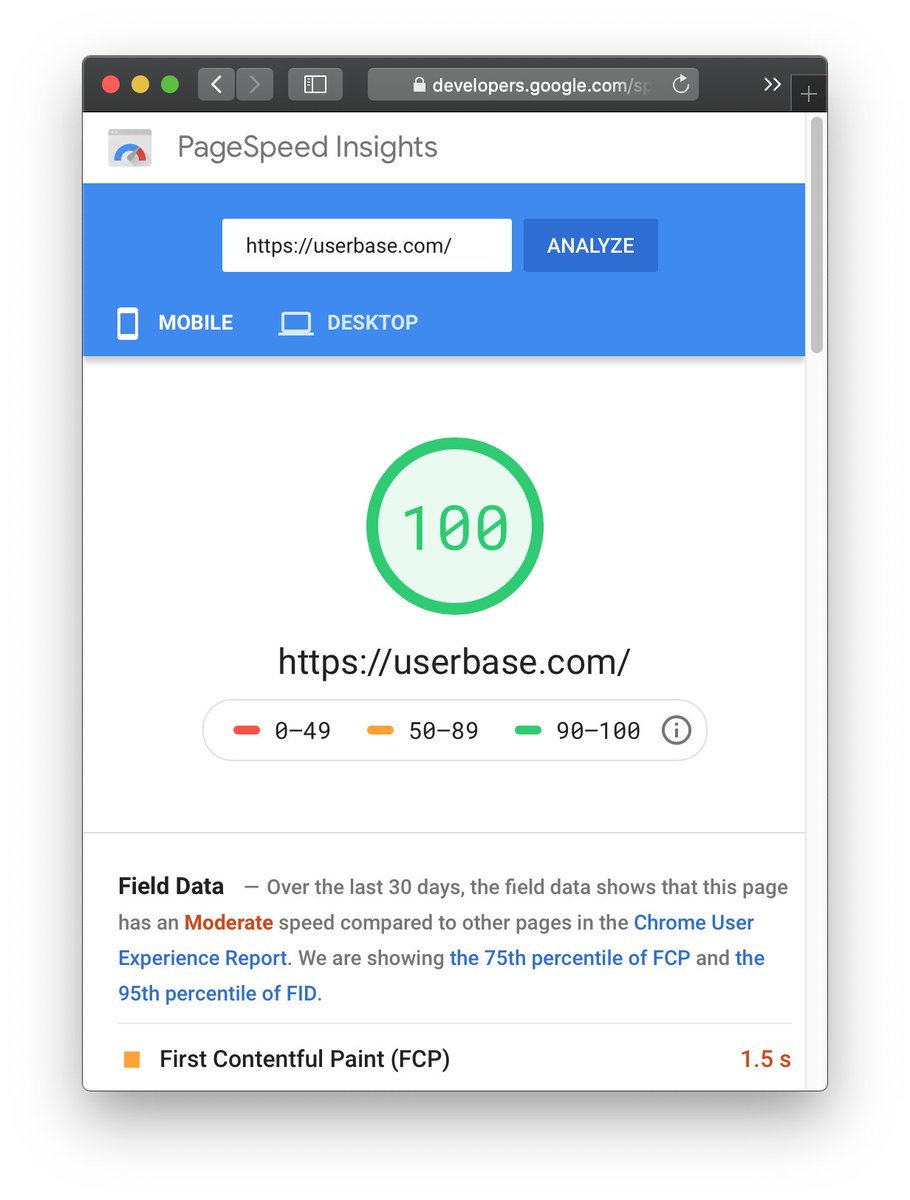910x1200 pixels.
Task: Click the 100 performance score gauge
Action: [455, 526]
